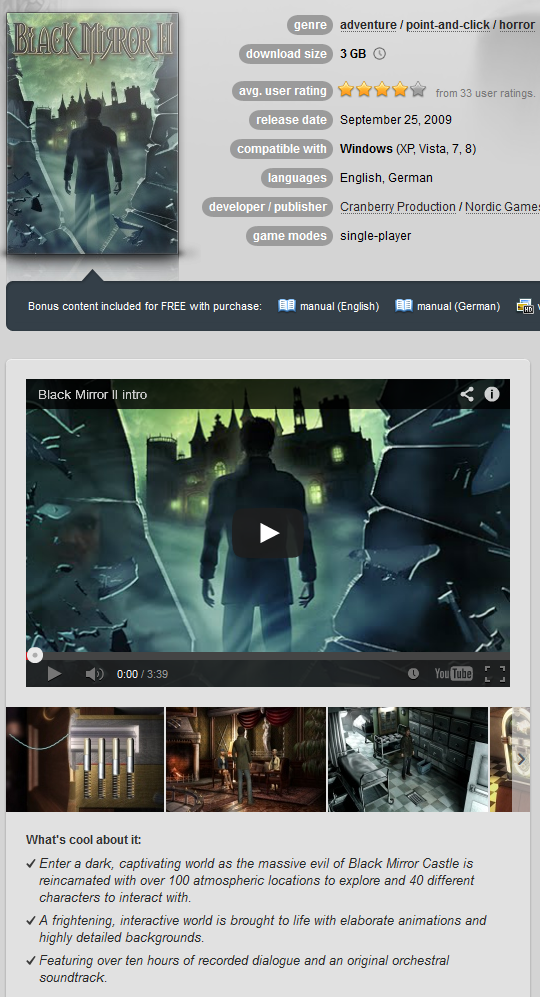540x997 pixels.
Task: Open the English manual book icon
Action: [x=287, y=306]
